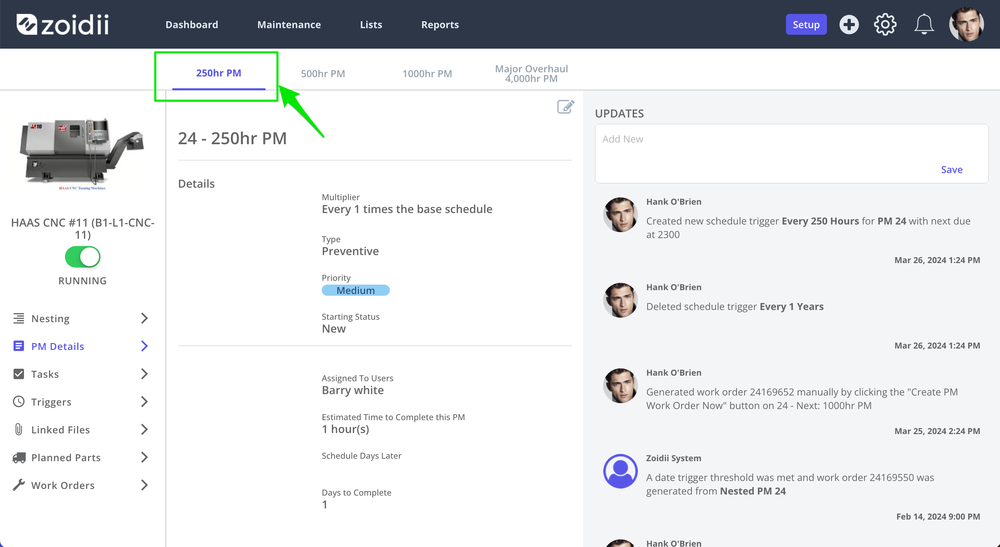Open Planned Parts in the sidebar

tap(66, 458)
